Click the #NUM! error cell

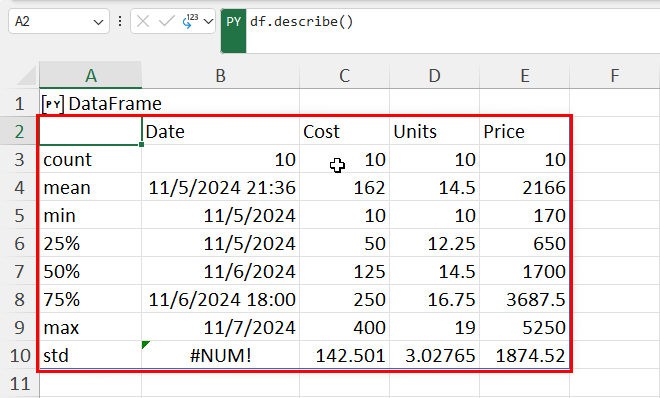pos(221,356)
